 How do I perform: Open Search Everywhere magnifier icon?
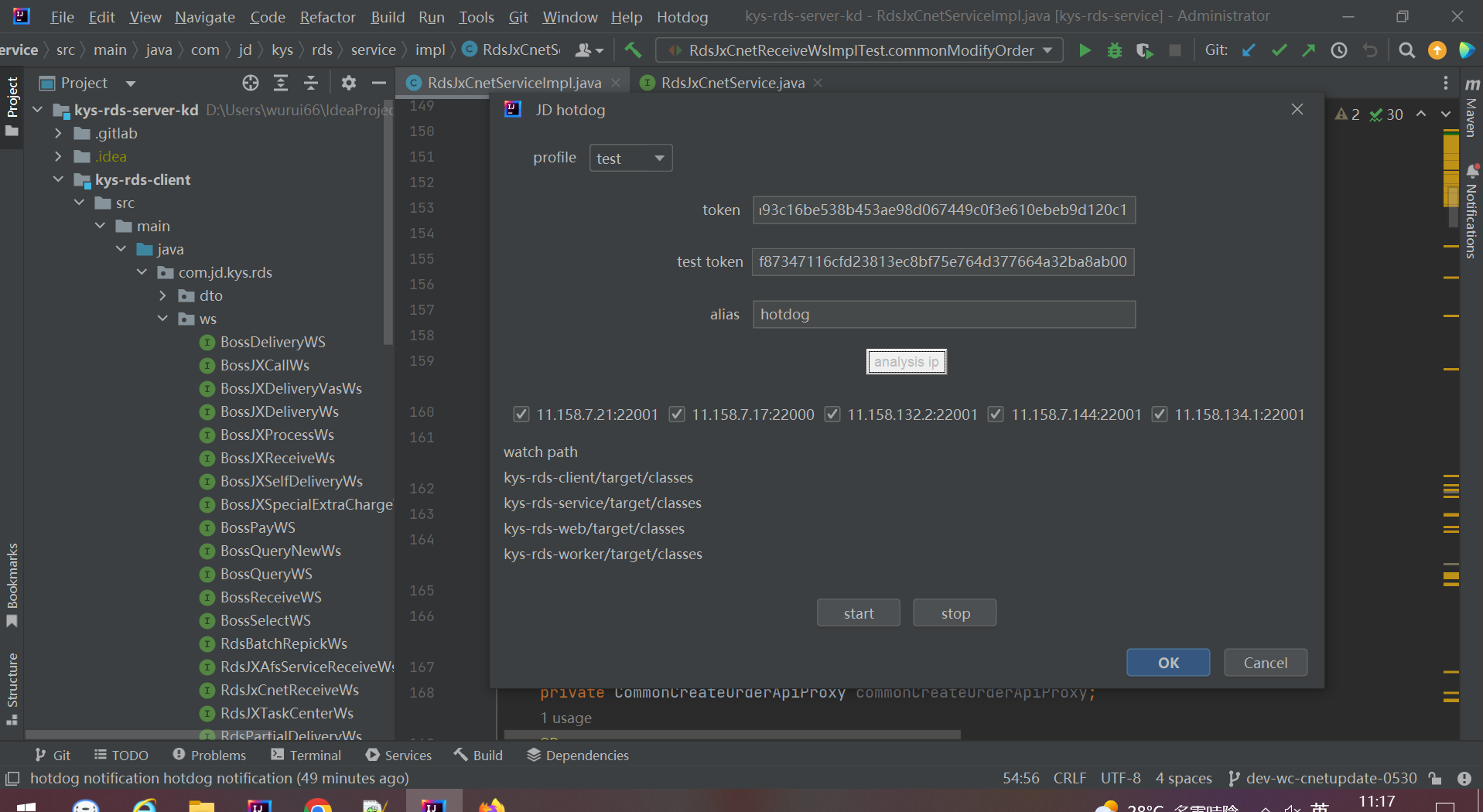coord(1406,50)
